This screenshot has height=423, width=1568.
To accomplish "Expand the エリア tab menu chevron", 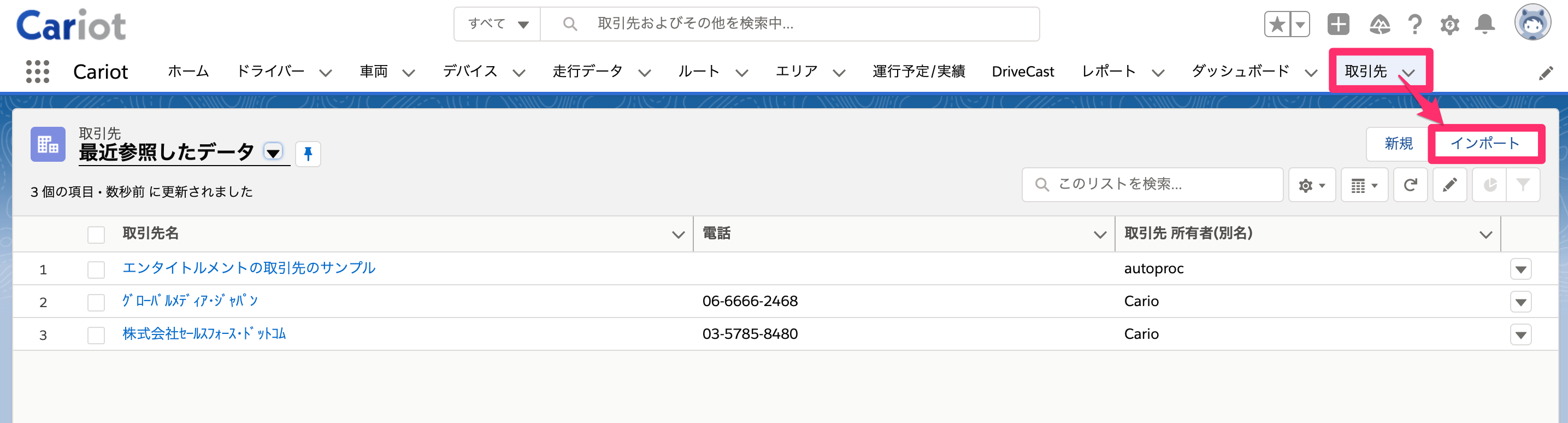I will coord(839,73).
